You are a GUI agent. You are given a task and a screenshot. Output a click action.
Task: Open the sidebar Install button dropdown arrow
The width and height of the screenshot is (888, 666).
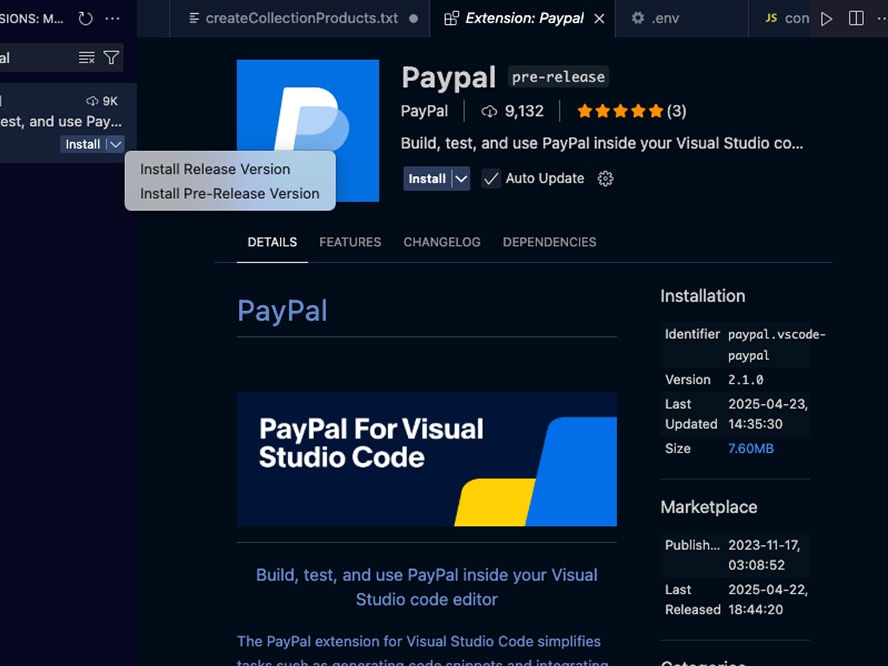tap(115, 145)
